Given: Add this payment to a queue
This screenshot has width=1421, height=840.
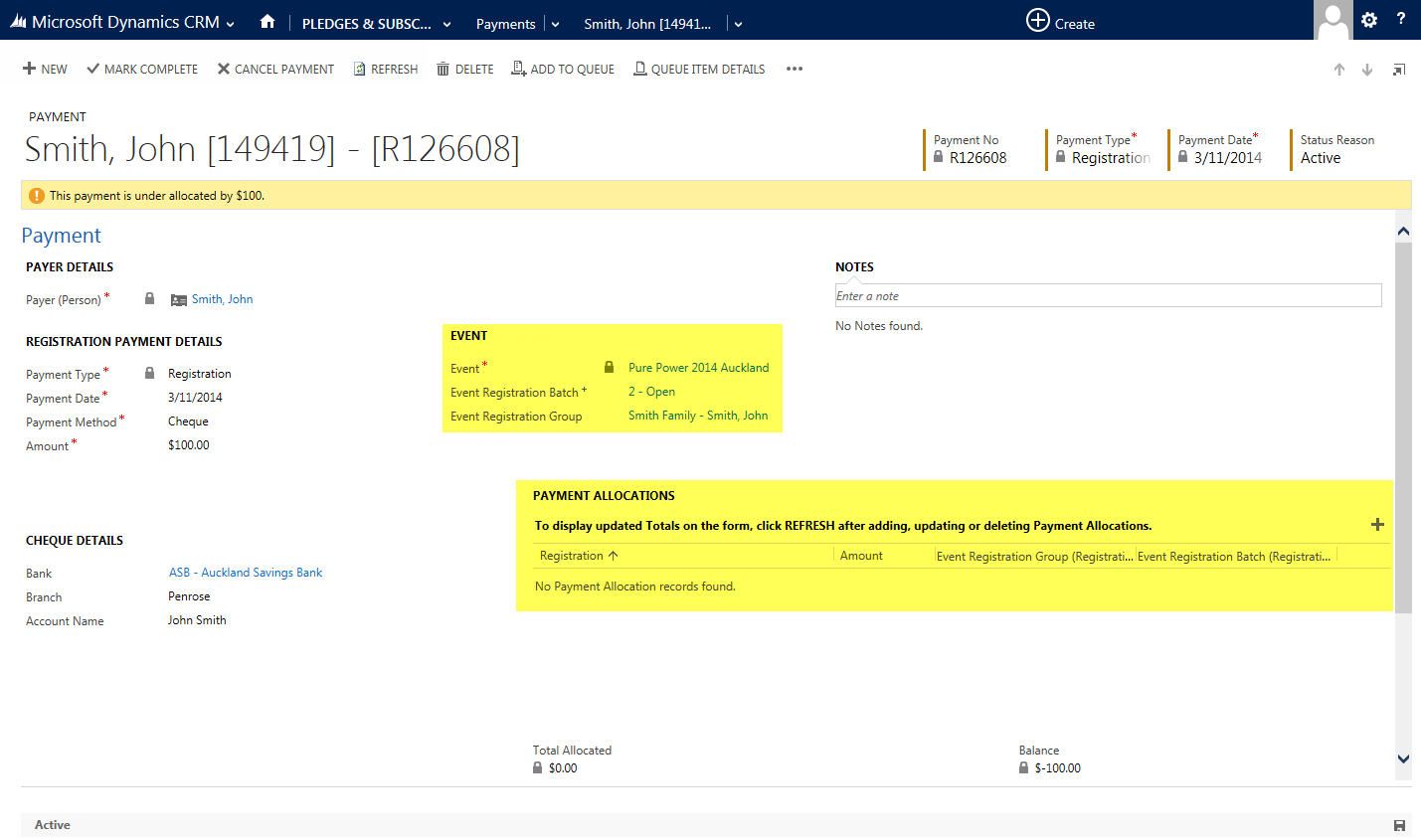Looking at the screenshot, I should (563, 69).
